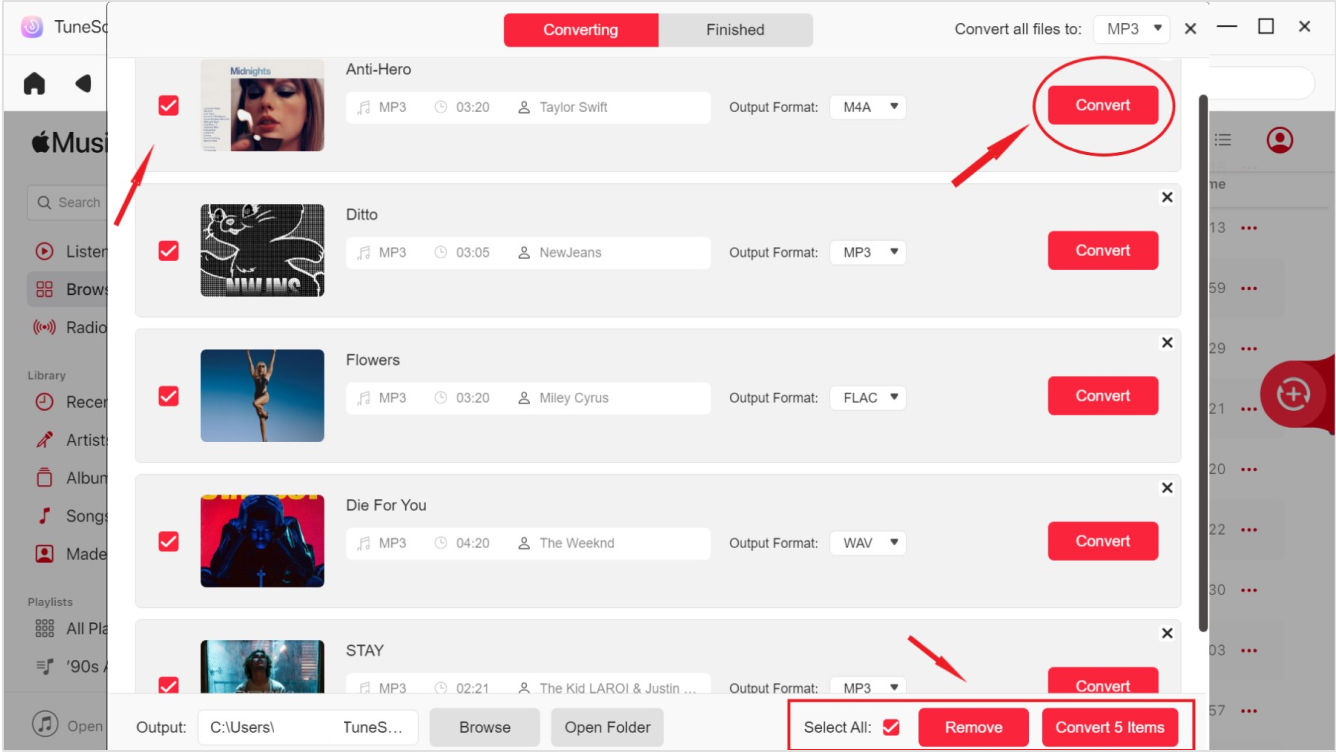Image resolution: width=1336 pixels, height=752 pixels.
Task: Click the red add-to-convert floating button
Action: [1293, 394]
